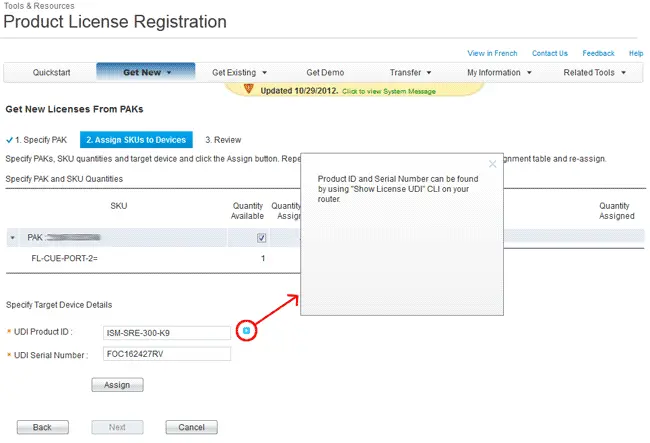Collapse the PAK row expander arrow
The width and height of the screenshot is (650, 443).
pos(12,238)
